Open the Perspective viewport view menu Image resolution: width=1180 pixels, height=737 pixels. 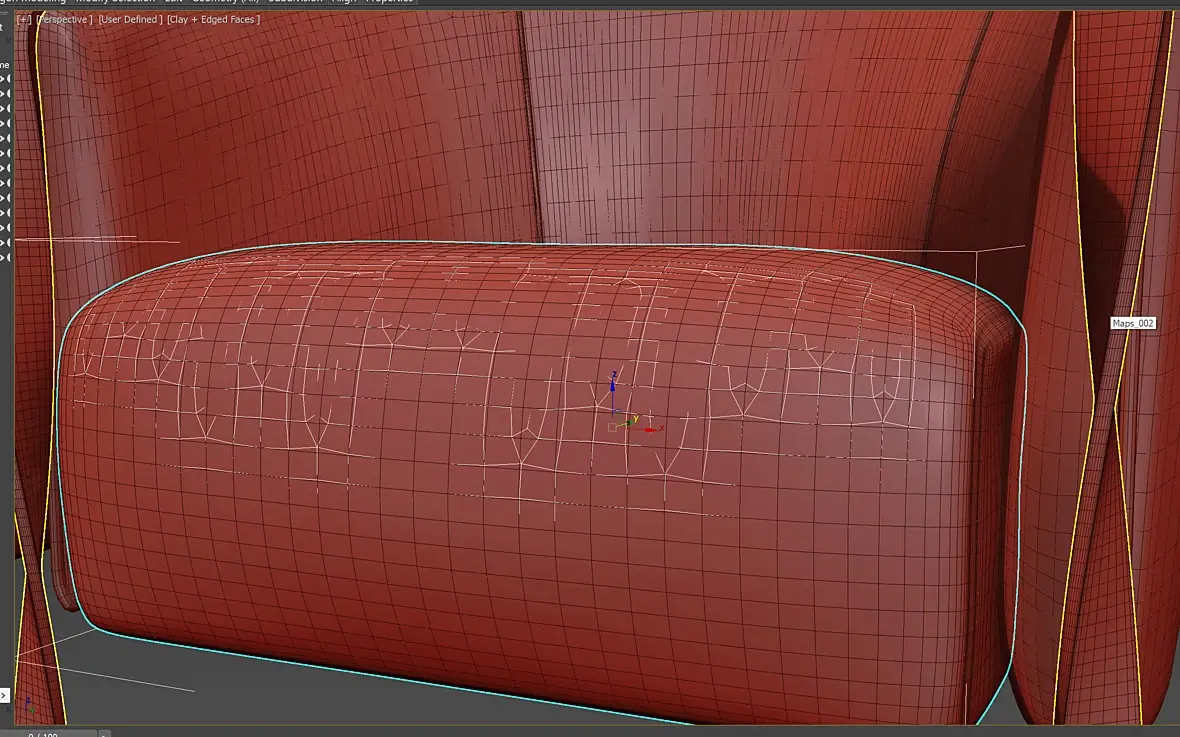tap(65, 20)
